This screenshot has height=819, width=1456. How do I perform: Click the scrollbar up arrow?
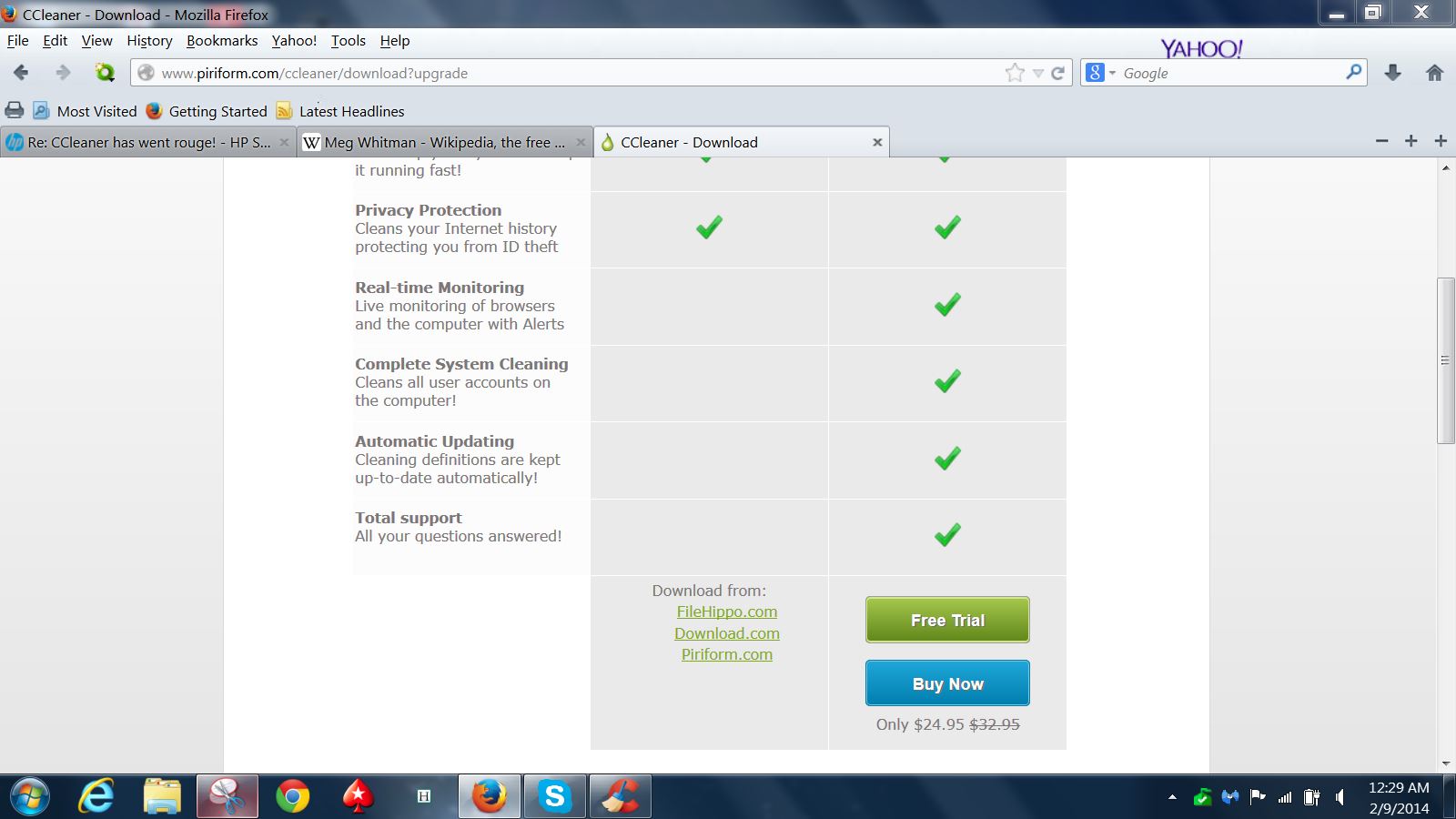click(1445, 168)
